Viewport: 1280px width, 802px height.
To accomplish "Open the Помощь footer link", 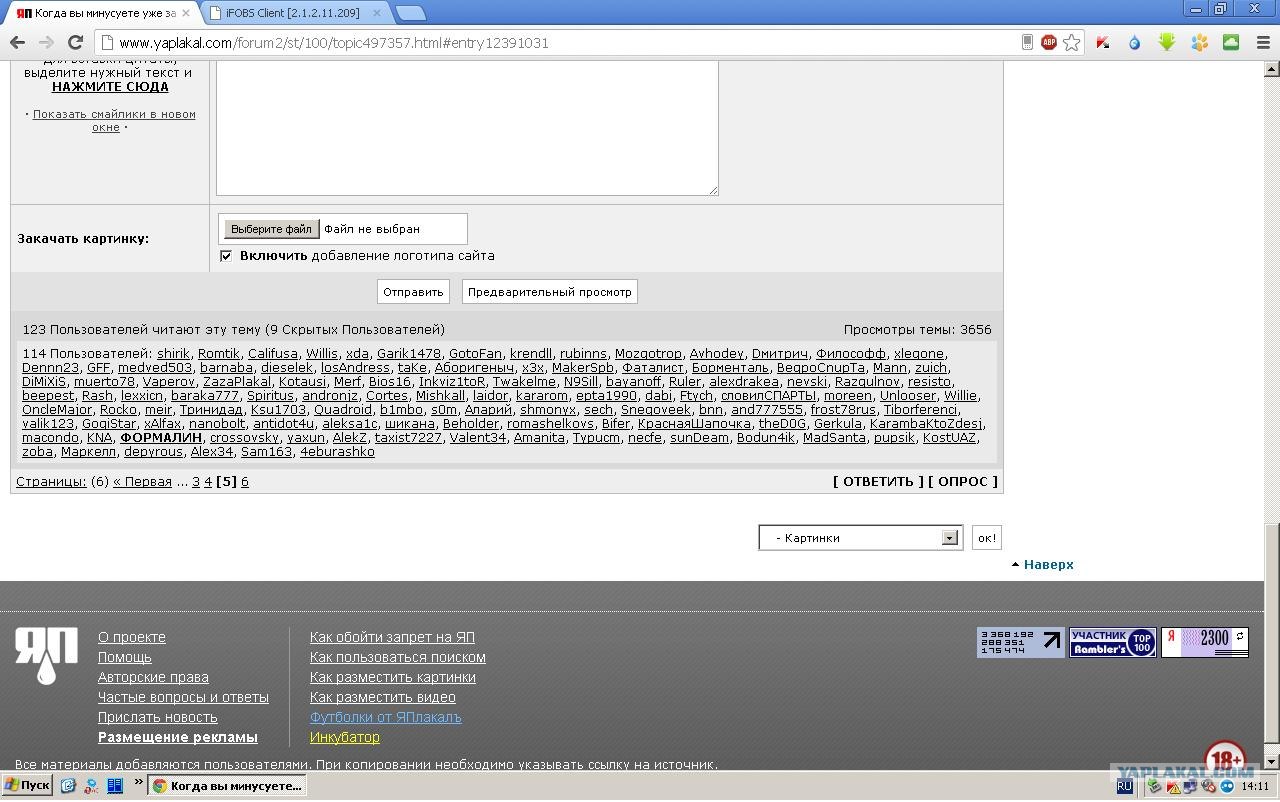I will [x=125, y=658].
